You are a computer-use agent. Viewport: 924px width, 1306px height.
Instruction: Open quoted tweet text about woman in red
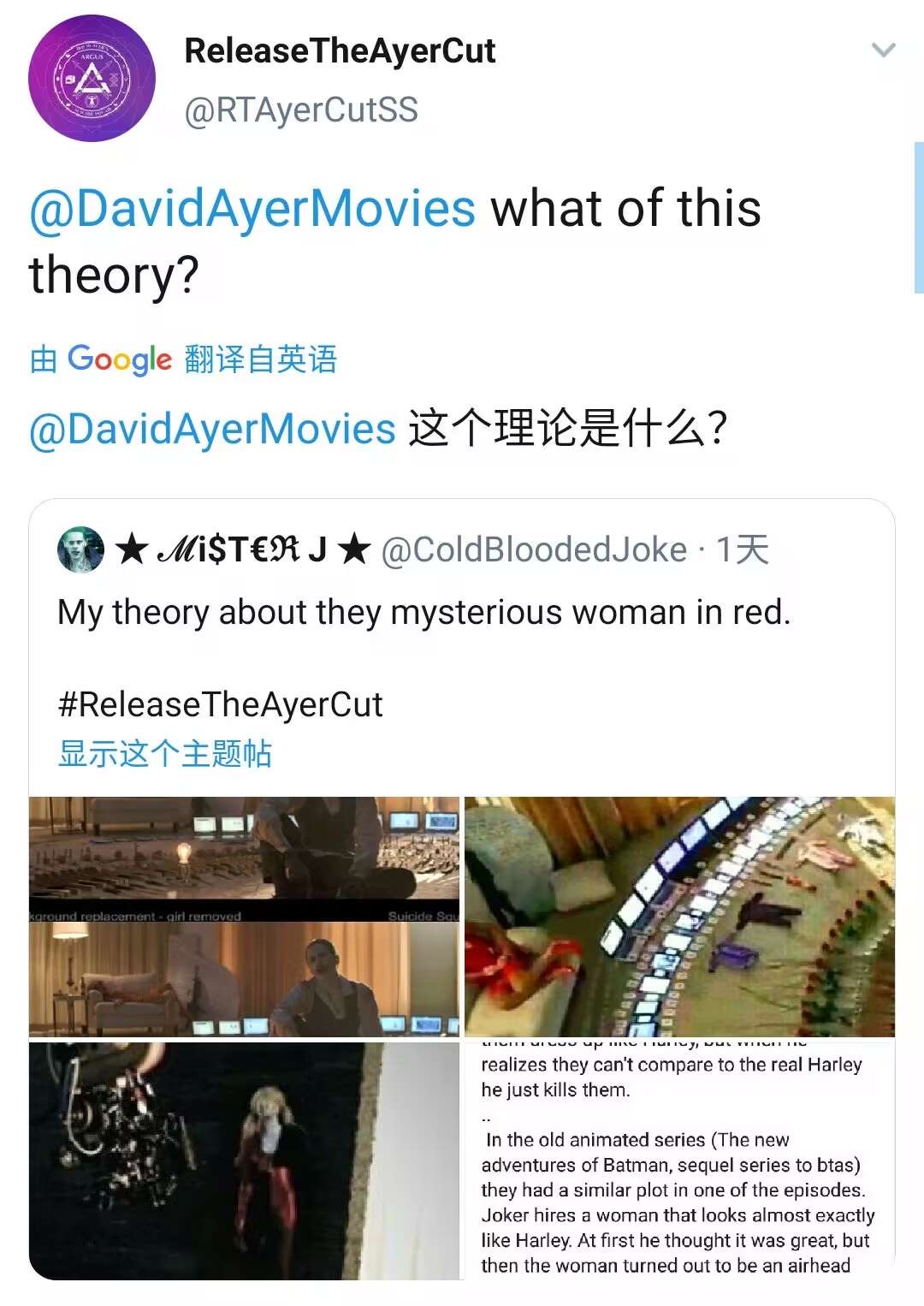tap(424, 613)
